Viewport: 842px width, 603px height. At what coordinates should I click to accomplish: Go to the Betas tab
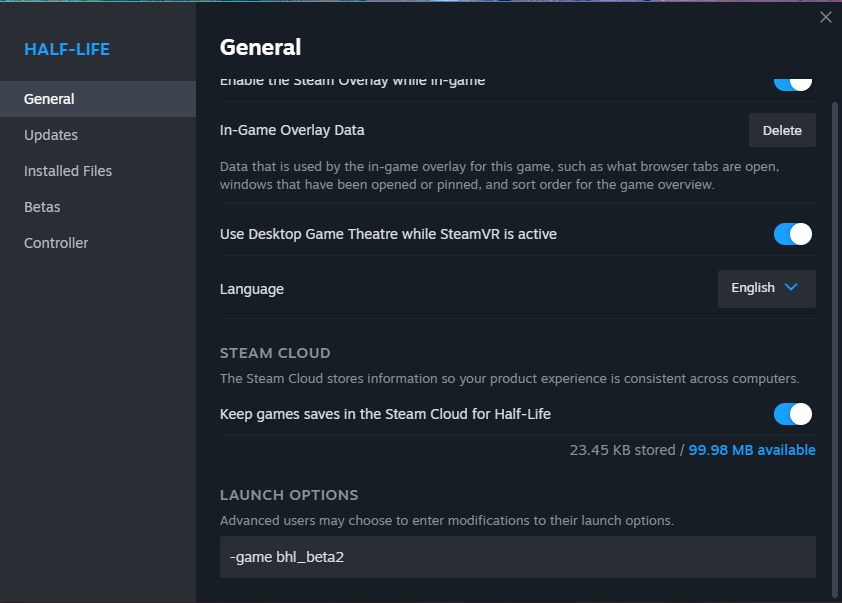42,207
